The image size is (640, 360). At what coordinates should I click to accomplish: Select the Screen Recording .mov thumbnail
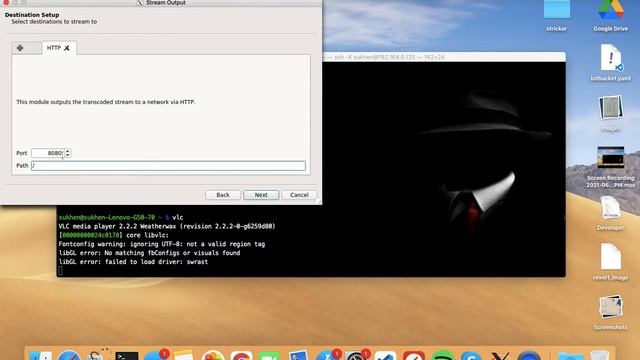tap(611, 157)
